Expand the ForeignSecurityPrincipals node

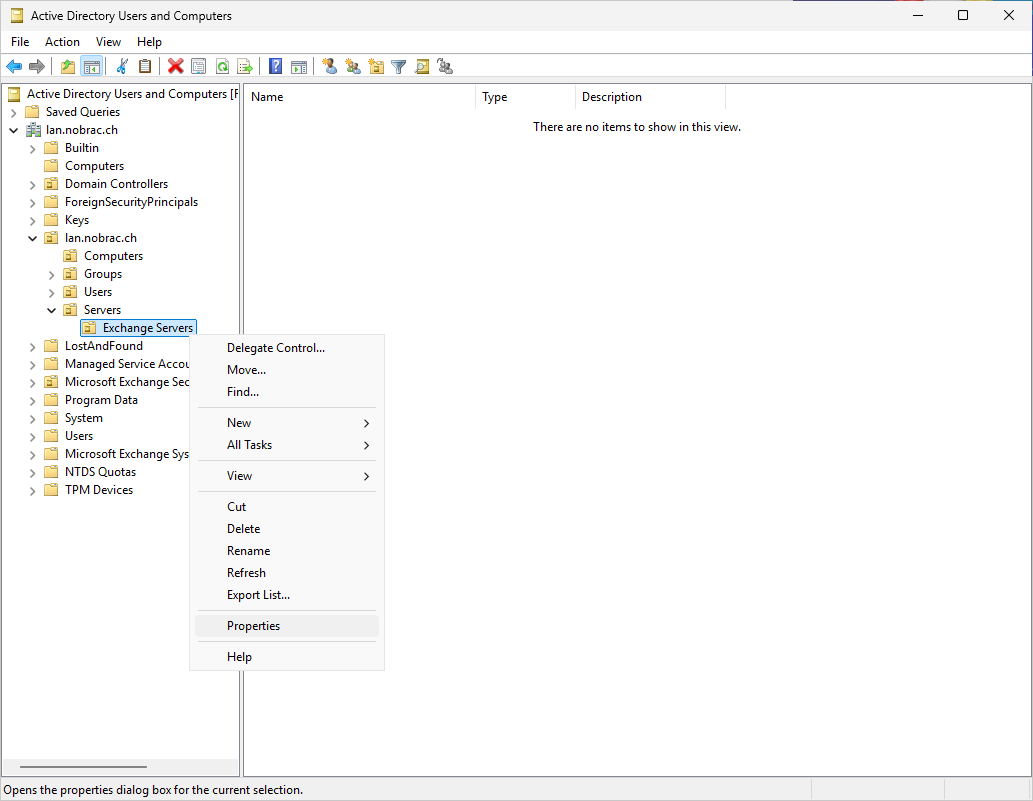click(32, 203)
